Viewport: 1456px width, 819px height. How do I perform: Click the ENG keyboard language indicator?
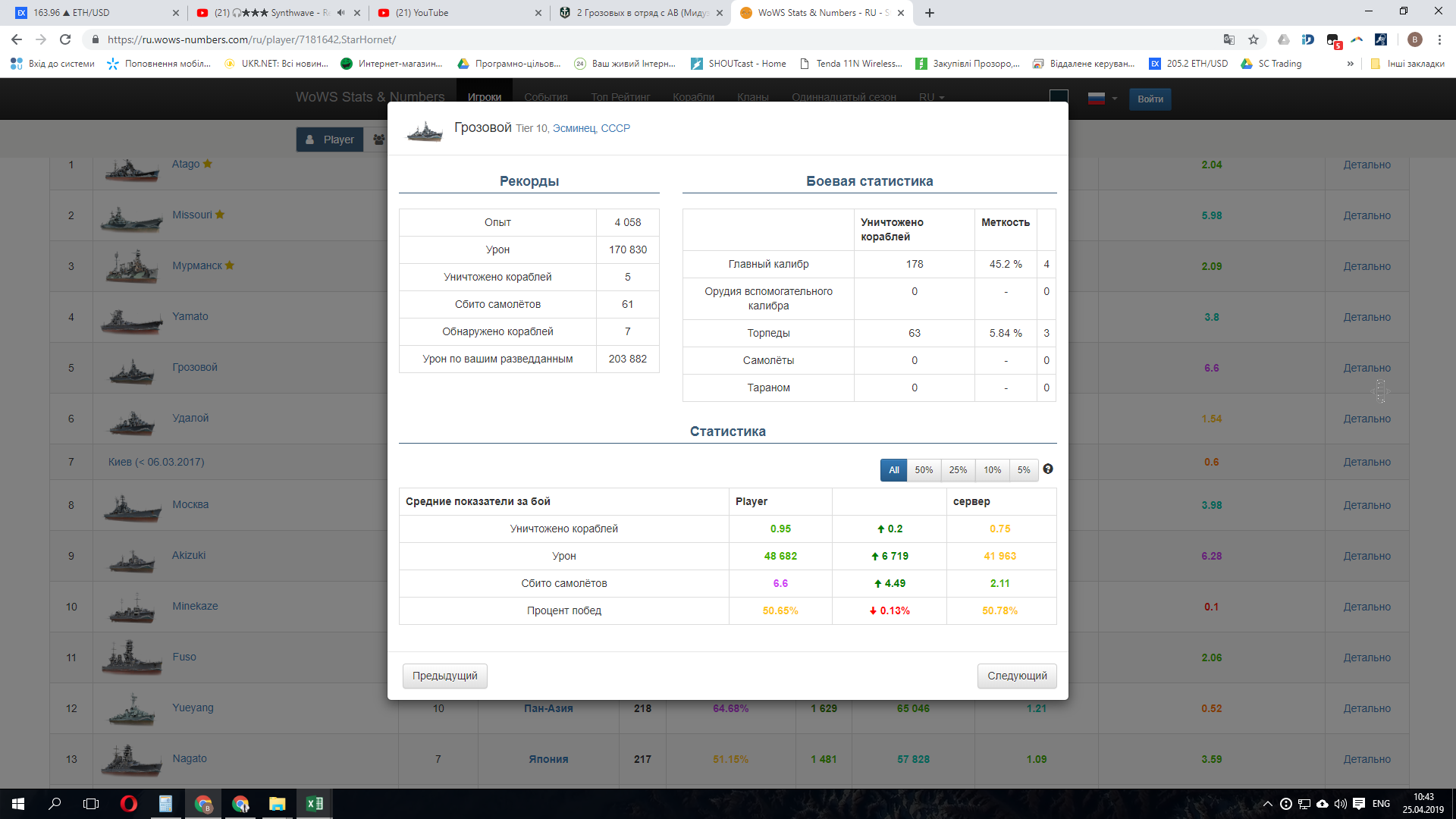click(x=1381, y=804)
